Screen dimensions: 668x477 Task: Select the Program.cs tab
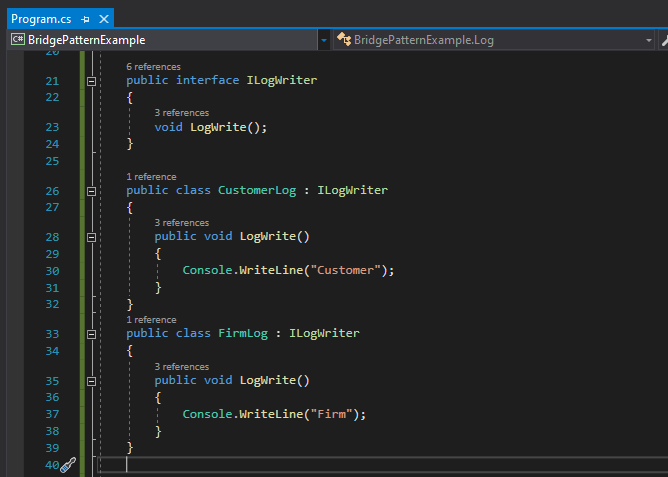(41, 19)
